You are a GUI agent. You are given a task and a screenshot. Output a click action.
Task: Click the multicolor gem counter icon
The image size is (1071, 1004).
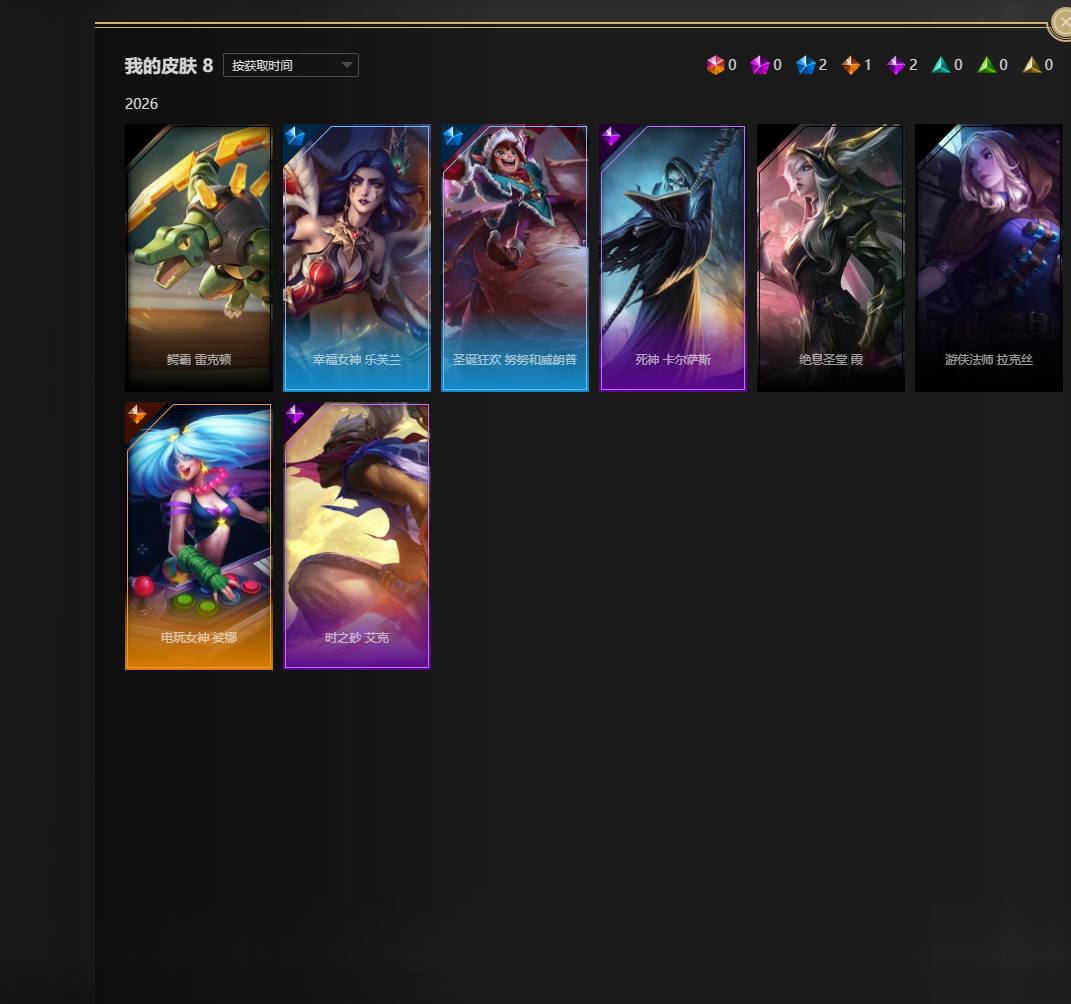tap(714, 65)
